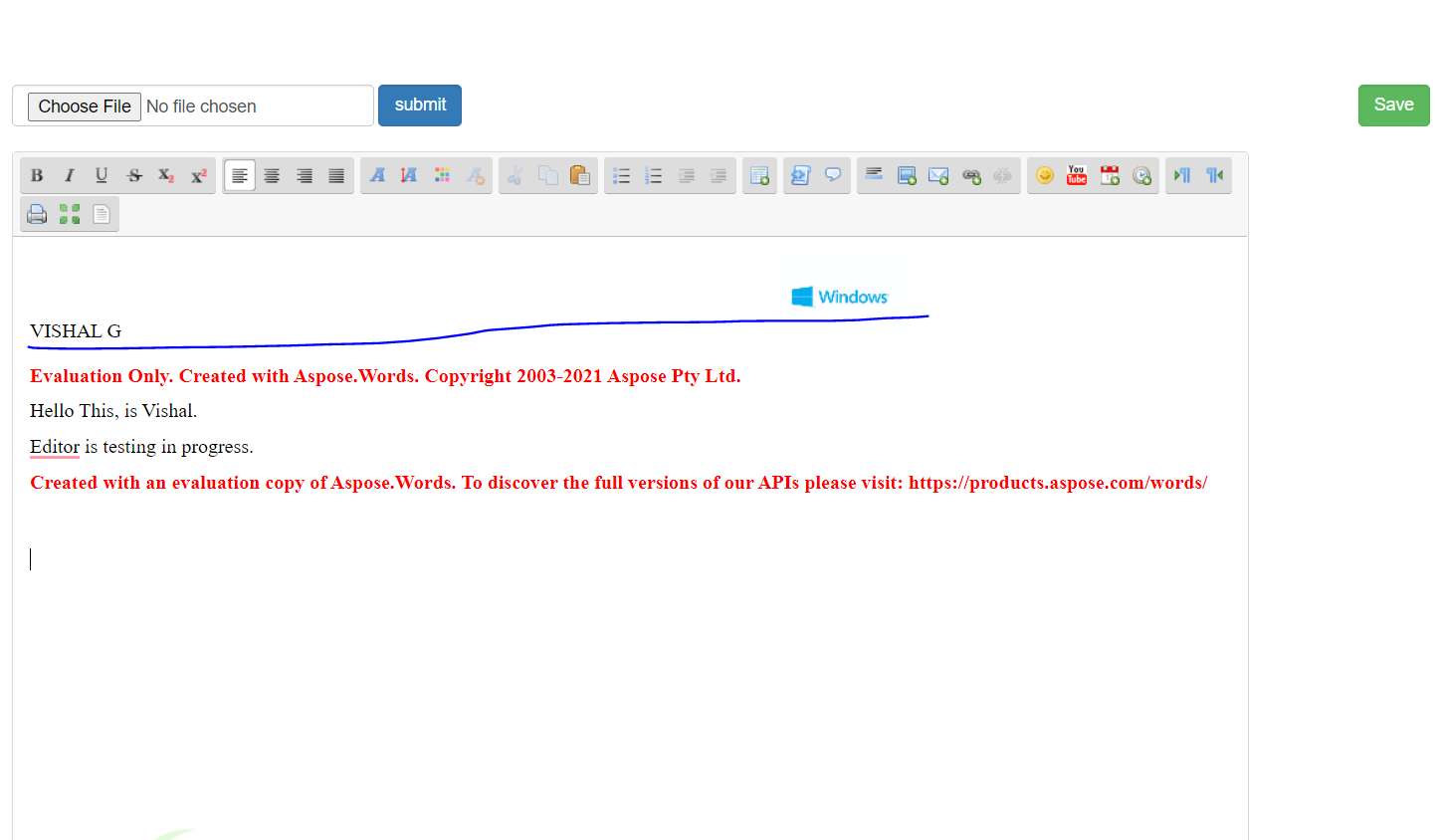Insert a numbered list
This screenshot has height=840, width=1444.
click(x=653, y=176)
